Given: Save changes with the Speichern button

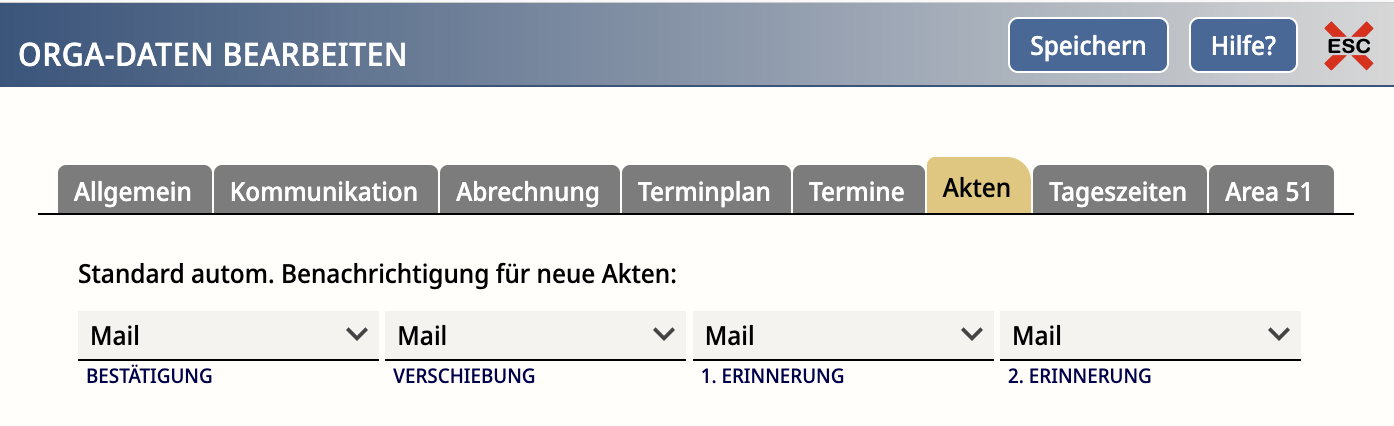Looking at the screenshot, I should [1088, 46].
